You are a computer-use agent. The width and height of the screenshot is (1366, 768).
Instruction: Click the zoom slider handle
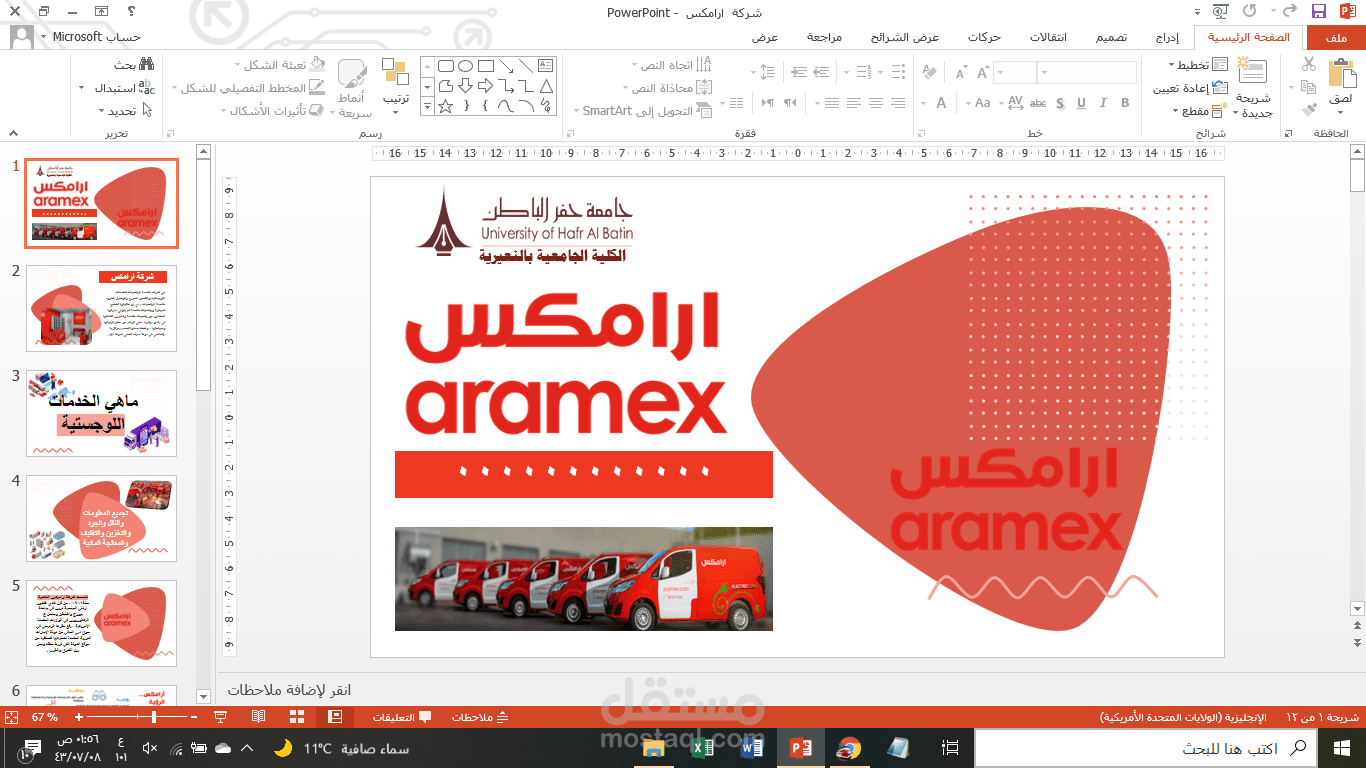click(156, 717)
